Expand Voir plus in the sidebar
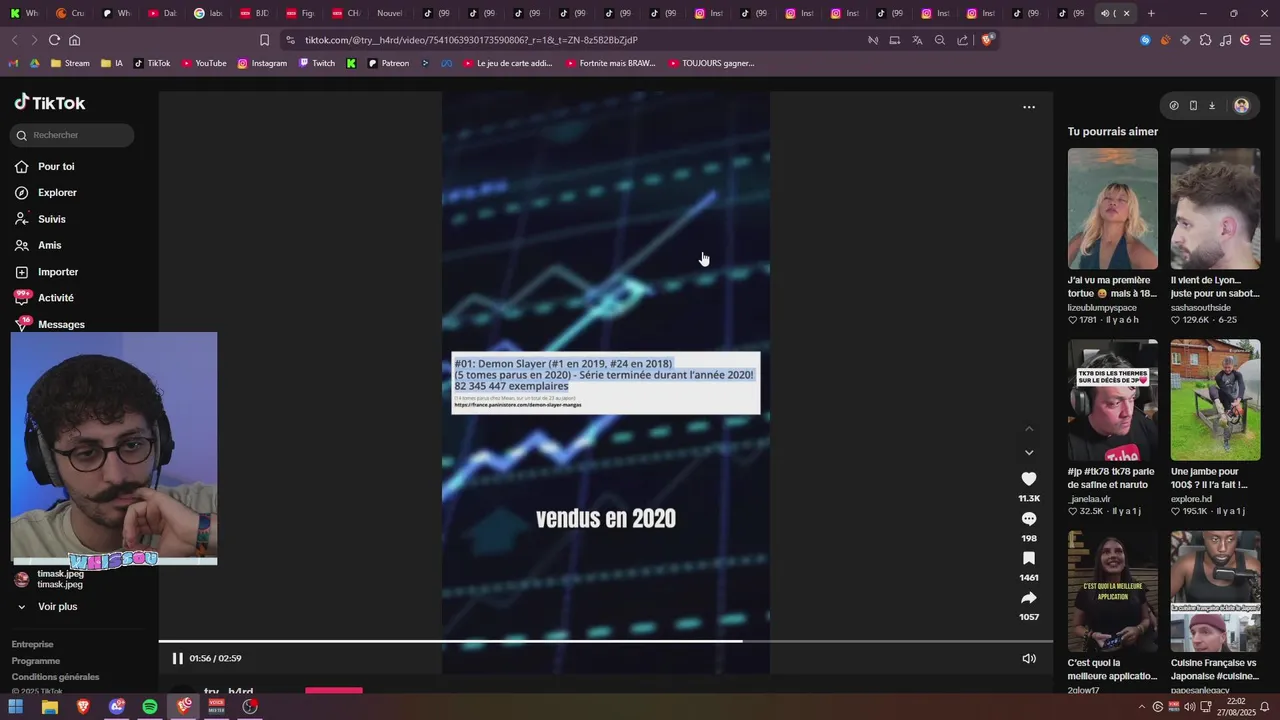The width and height of the screenshot is (1280, 720). point(57,607)
